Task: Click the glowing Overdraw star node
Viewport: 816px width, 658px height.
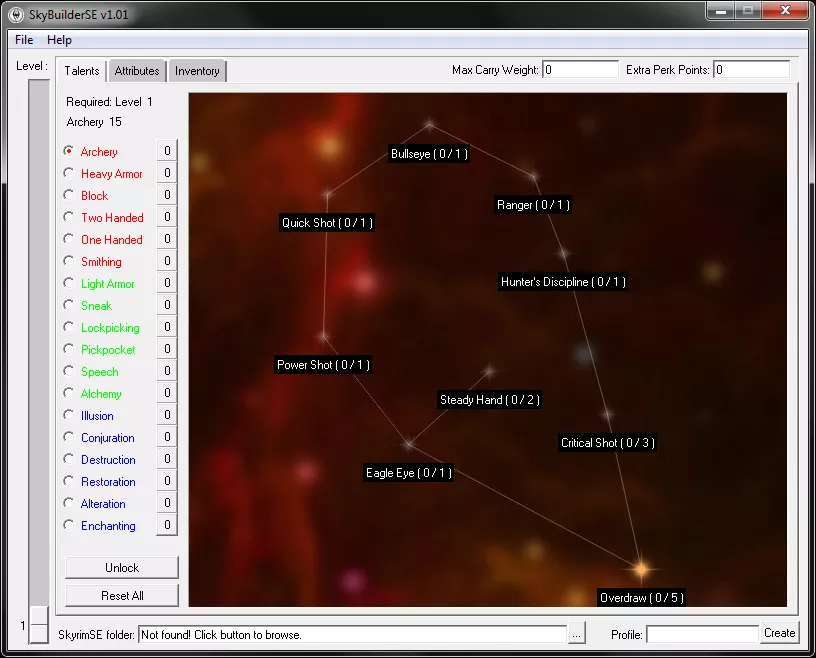Action: pos(642,568)
